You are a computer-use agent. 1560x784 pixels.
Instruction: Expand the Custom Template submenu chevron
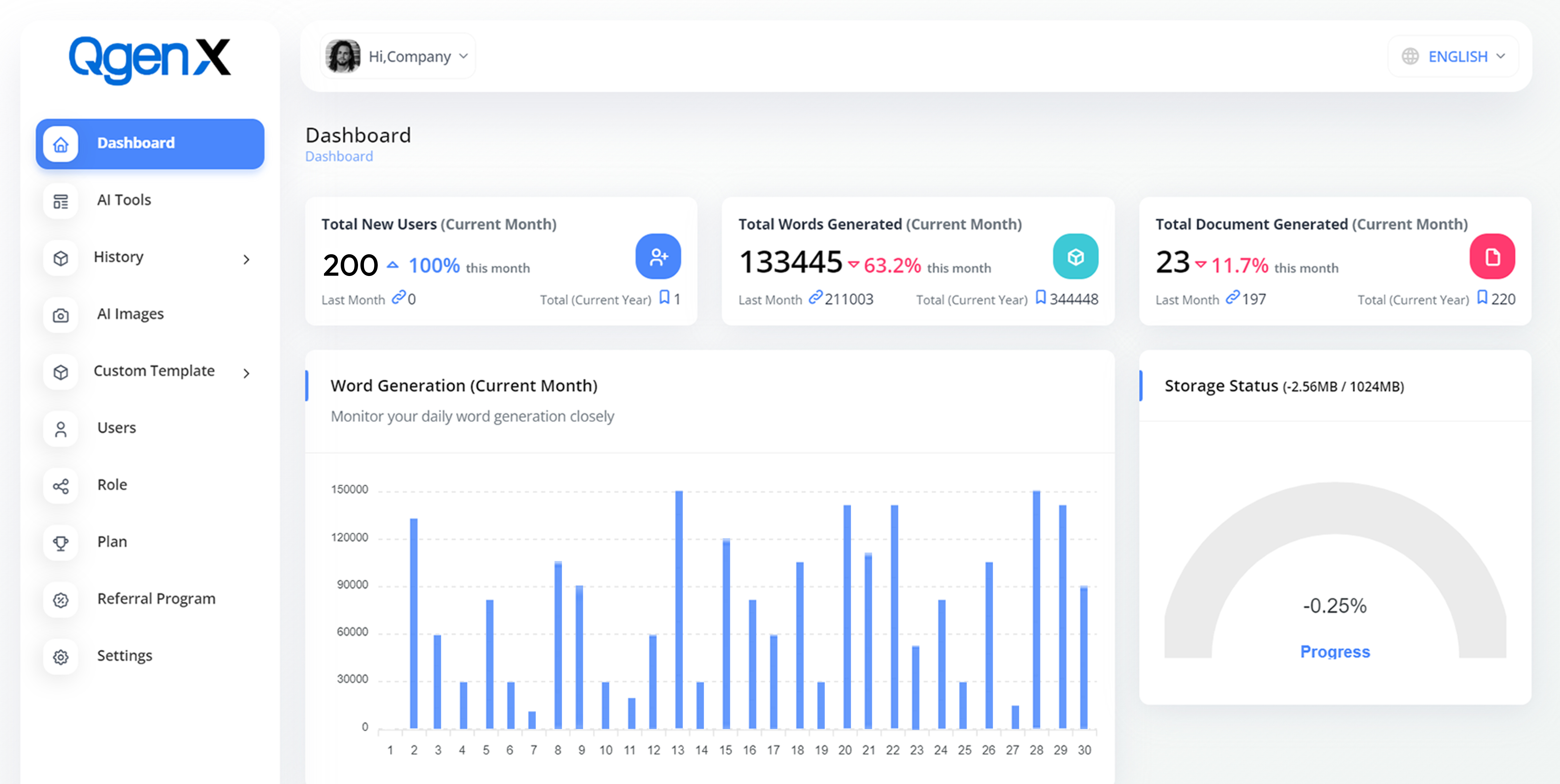click(x=246, y=373)
